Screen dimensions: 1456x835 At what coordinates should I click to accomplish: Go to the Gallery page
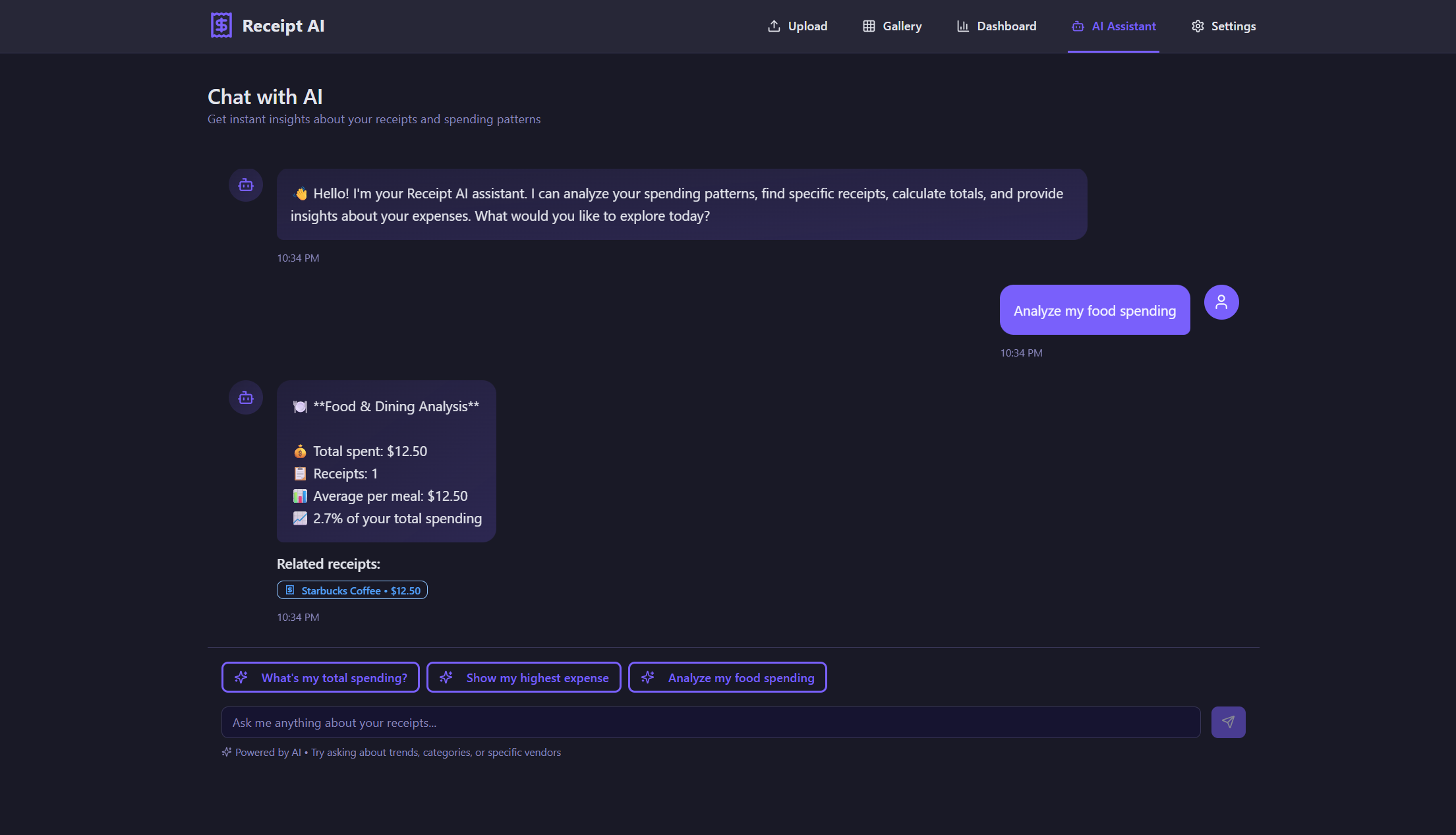pos(892,26)
